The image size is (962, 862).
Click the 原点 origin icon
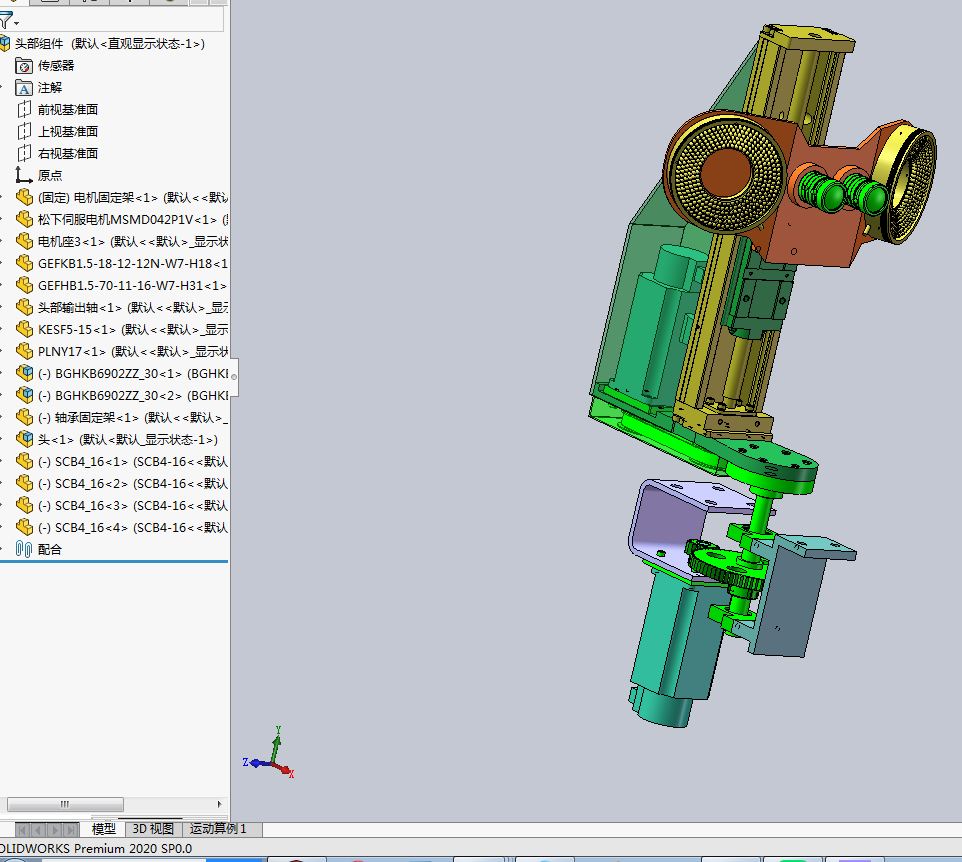coord(24,175)
